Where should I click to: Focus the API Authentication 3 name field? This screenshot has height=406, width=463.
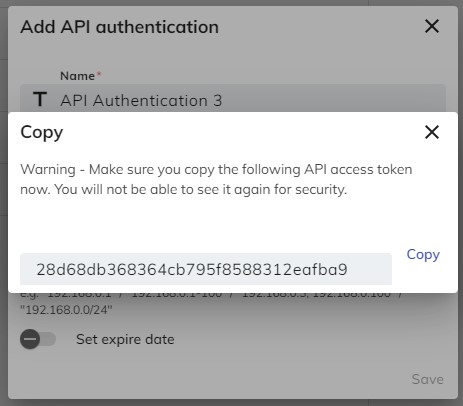pyautogui.click(x=233, y=100)
